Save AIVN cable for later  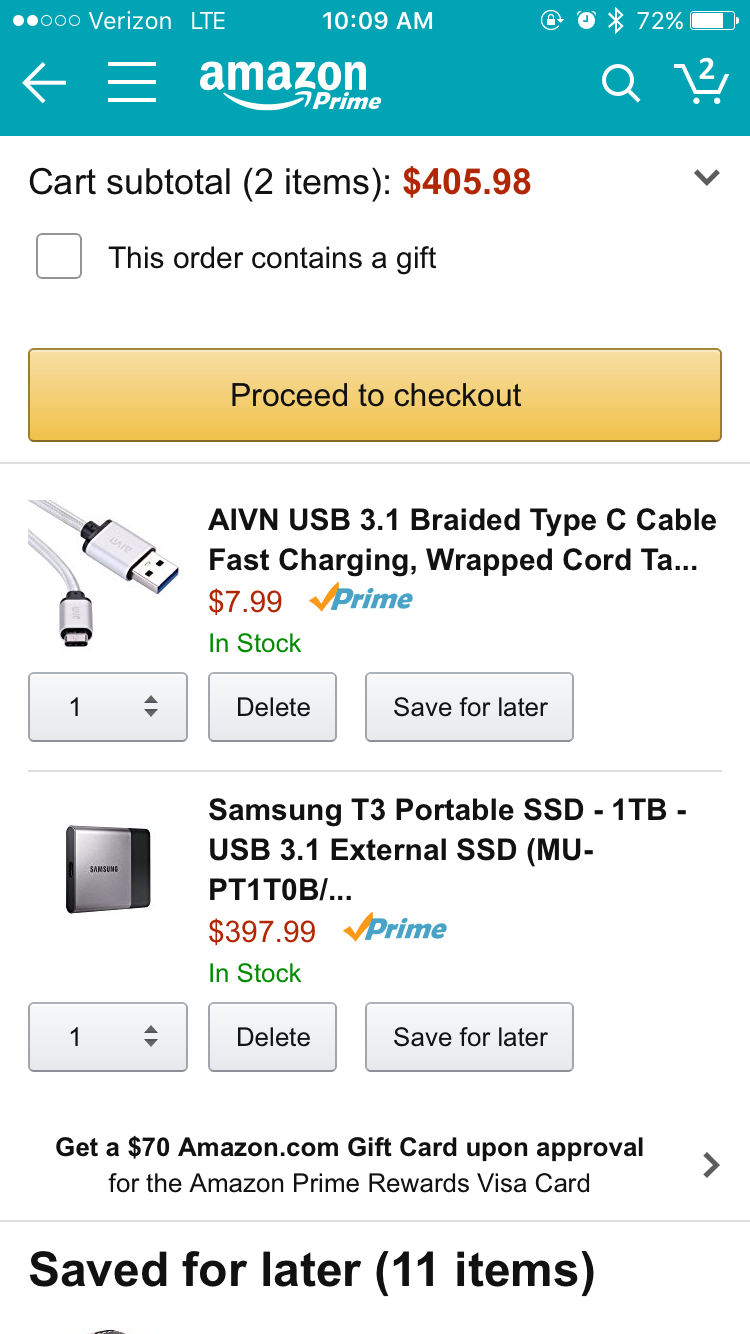tap(469, 707)
